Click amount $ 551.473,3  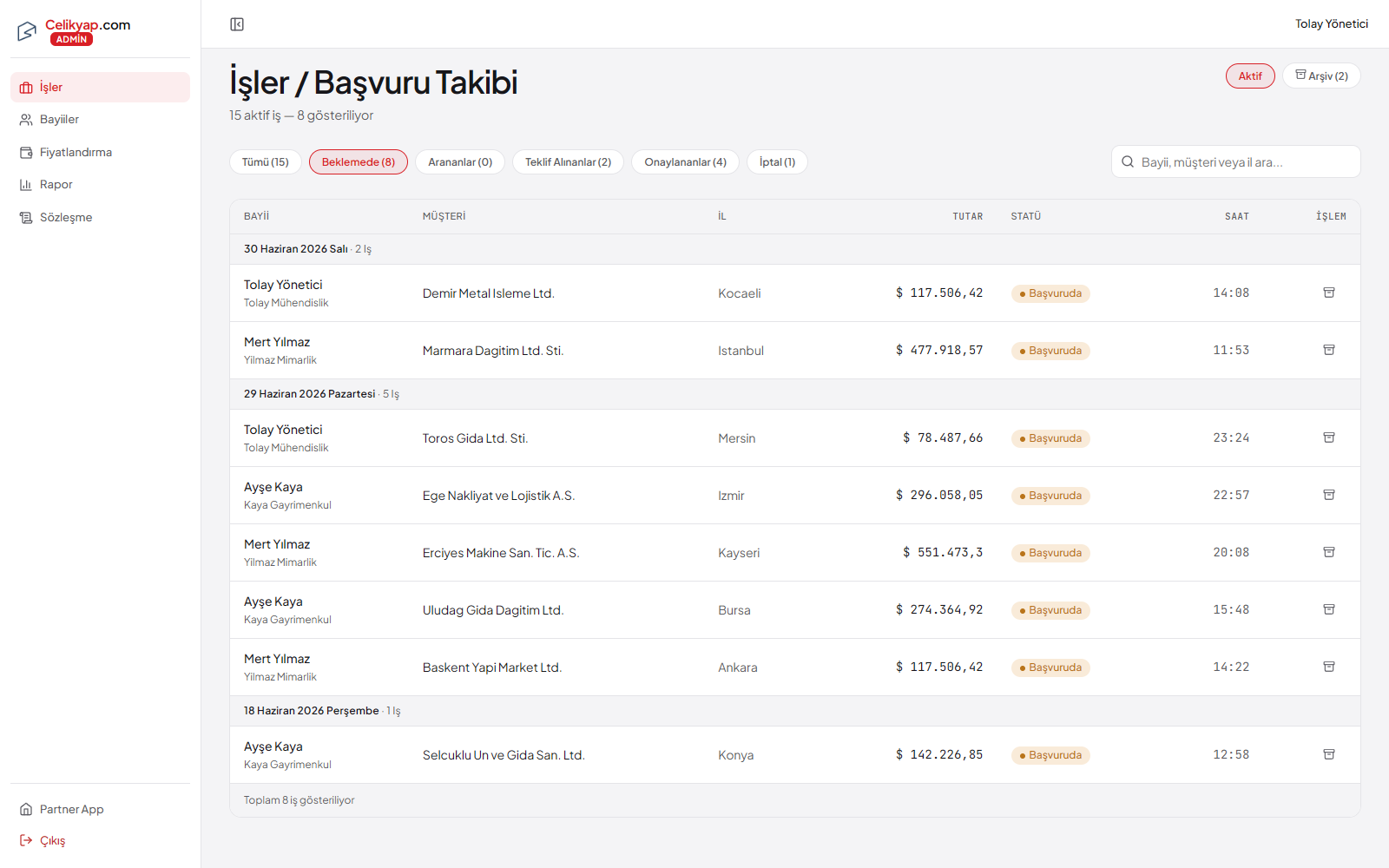click(x=943, y=552)
